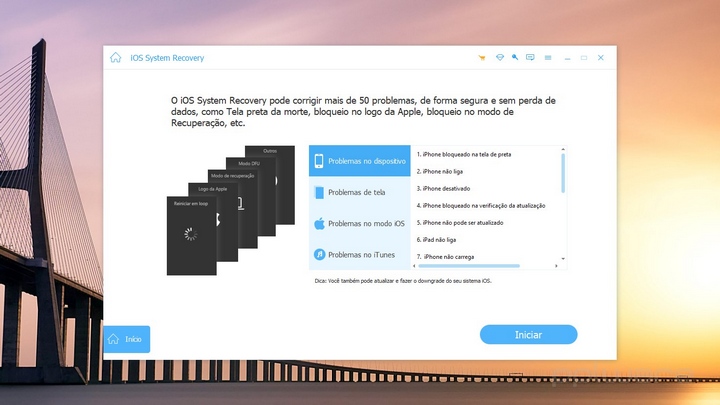Click the house icon on Início button
Image resolution: width=720 pixels, height=405 pixels.
click(113, 339)
